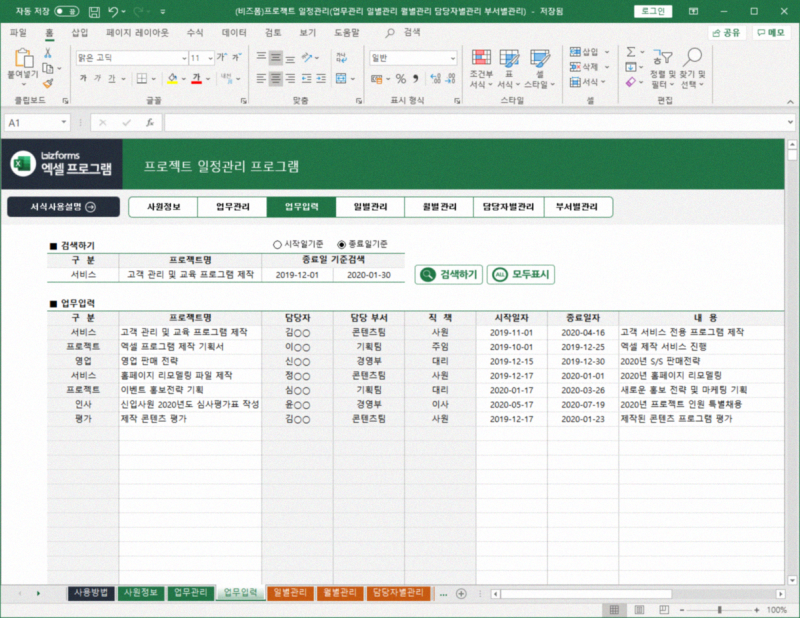Viewport: 800px width, 618px height.
Task: Click the Increase Decimal icon
Action: tap(435, 79)
